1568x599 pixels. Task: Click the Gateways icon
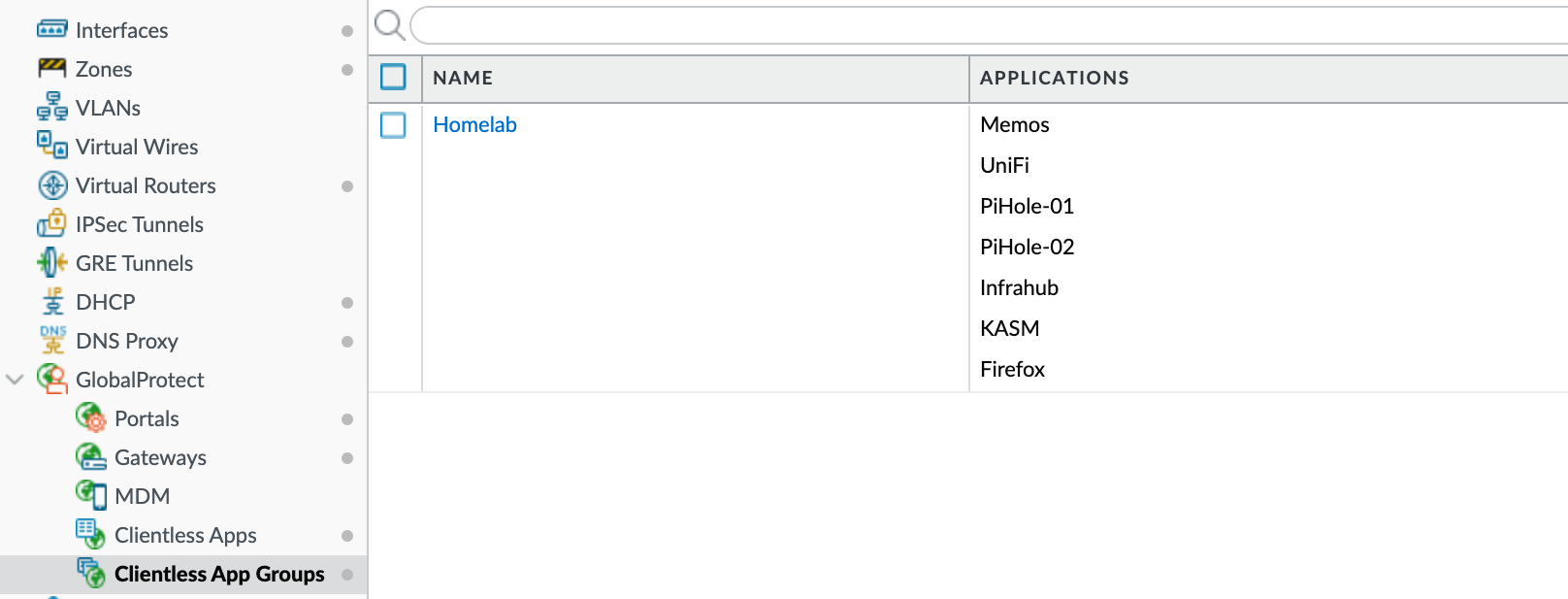pos(91,456)
